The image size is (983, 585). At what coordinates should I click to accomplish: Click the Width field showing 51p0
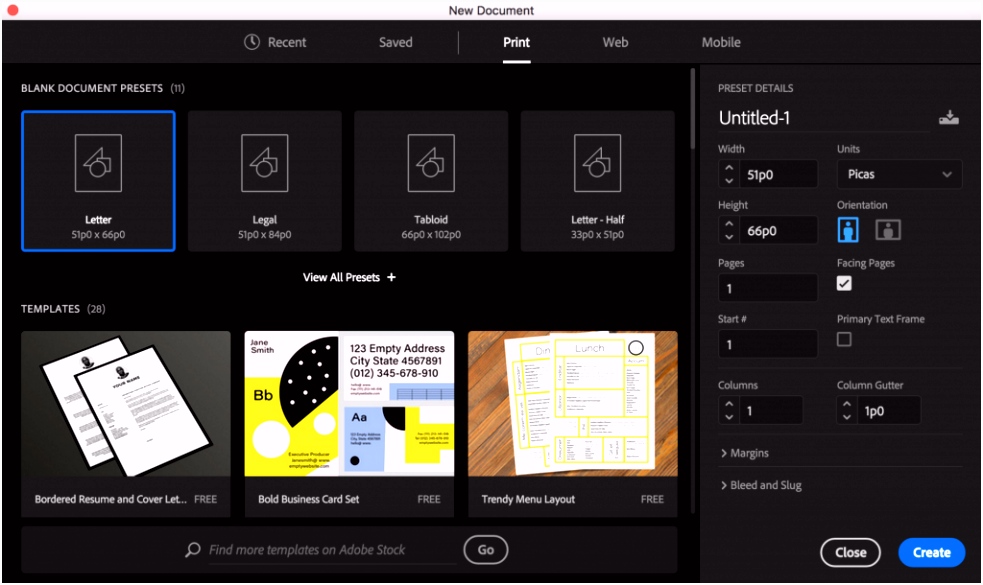[x=779, y=174]
